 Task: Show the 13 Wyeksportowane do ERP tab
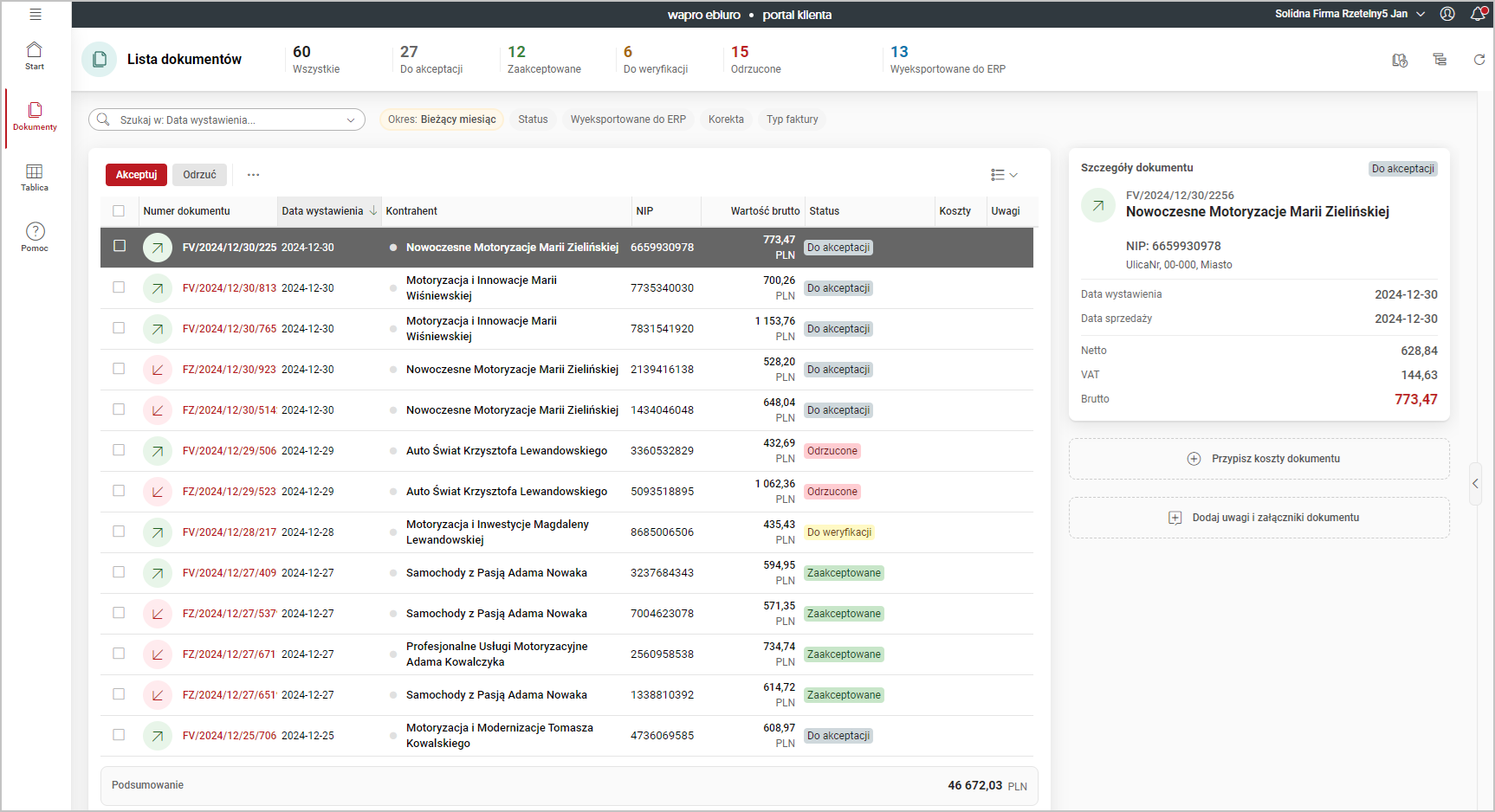[948, 59]
